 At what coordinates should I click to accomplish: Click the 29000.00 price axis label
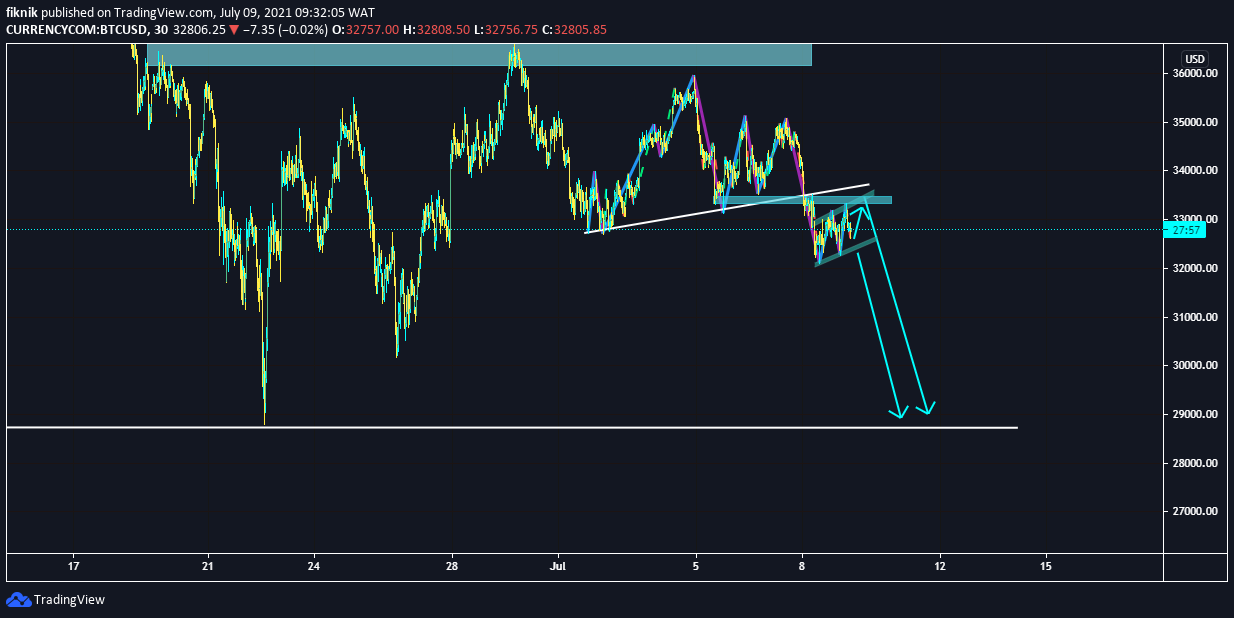pos(1195,415)
